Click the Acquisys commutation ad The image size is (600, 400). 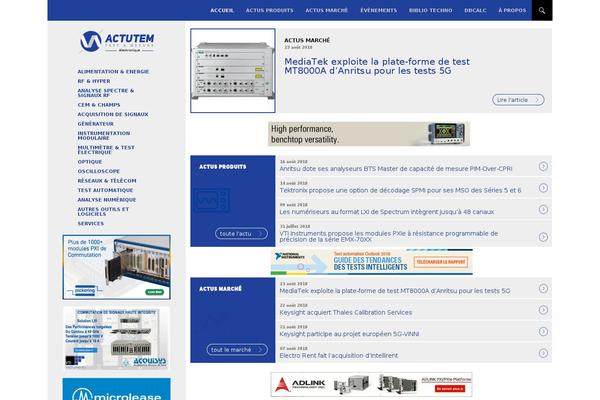(116, 338)
